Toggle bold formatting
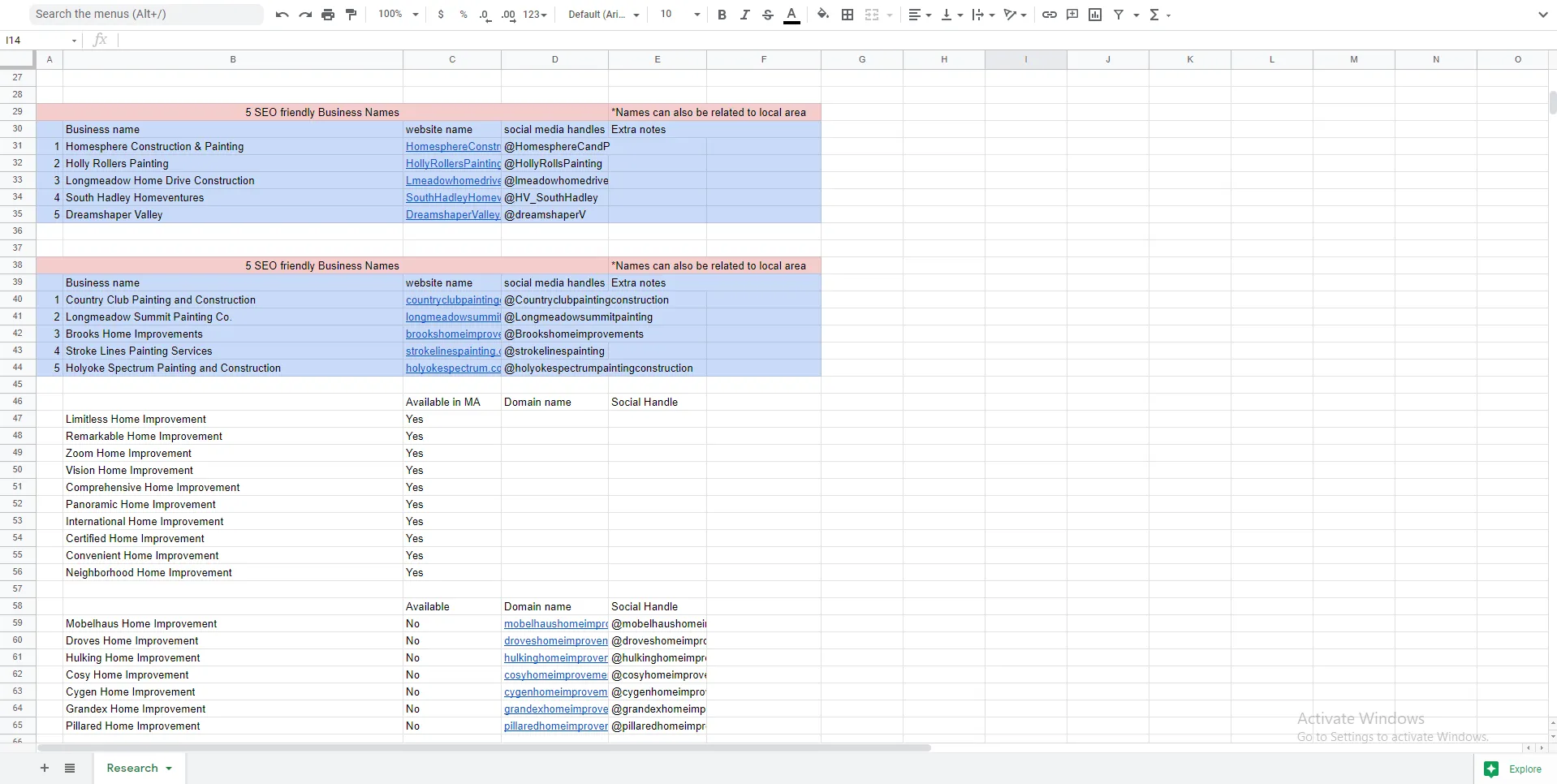This screenshot has width=1557, height=784. click(722, 15)
